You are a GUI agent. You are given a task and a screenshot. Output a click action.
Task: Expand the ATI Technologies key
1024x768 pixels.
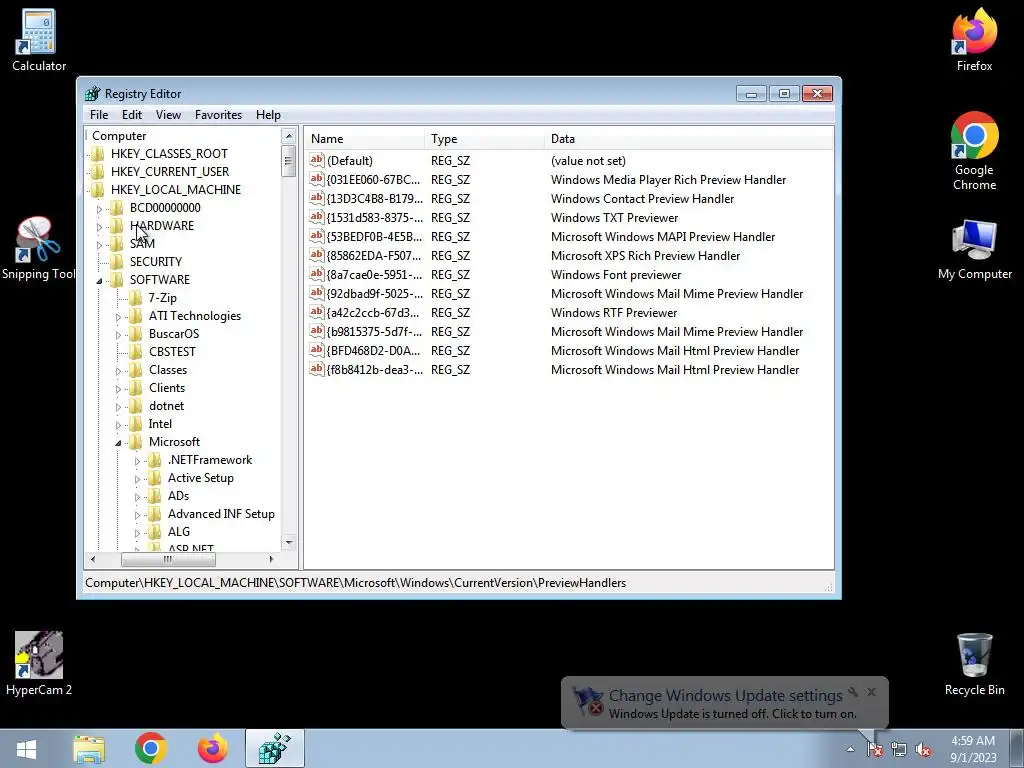click(x=118, y=317)
